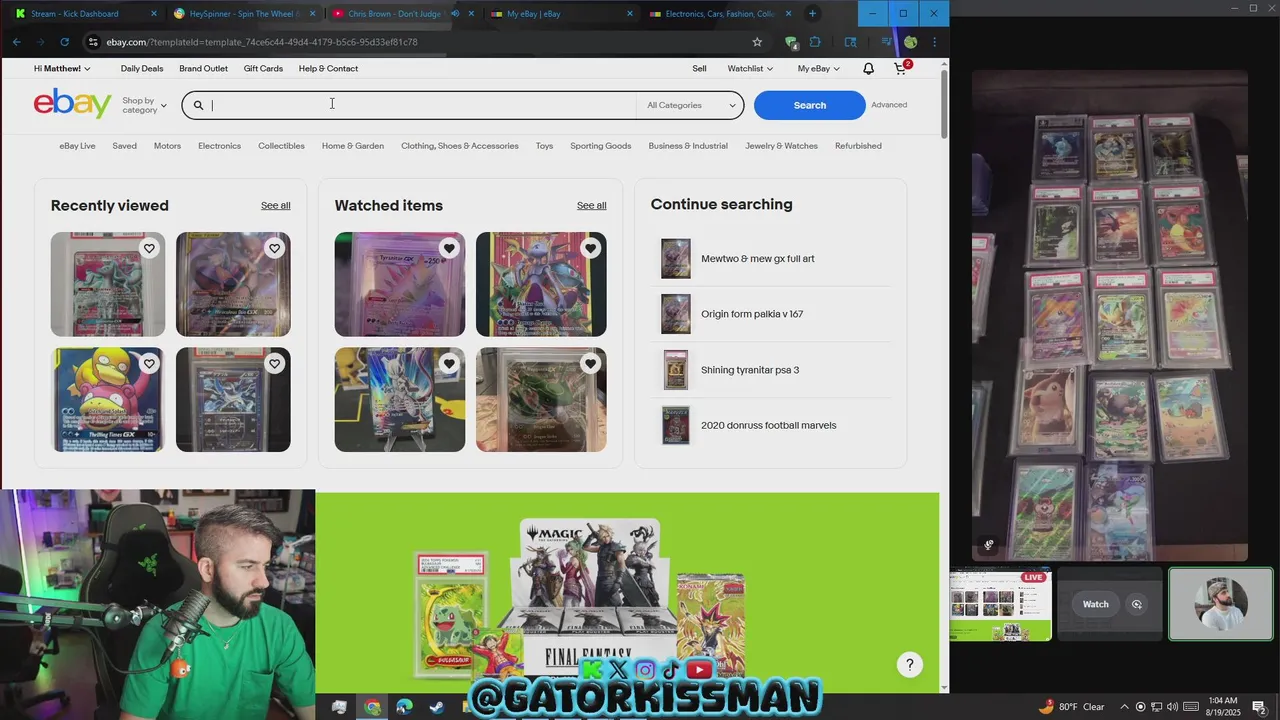
Task: Open a new browser tab
Action: point(812,13)
